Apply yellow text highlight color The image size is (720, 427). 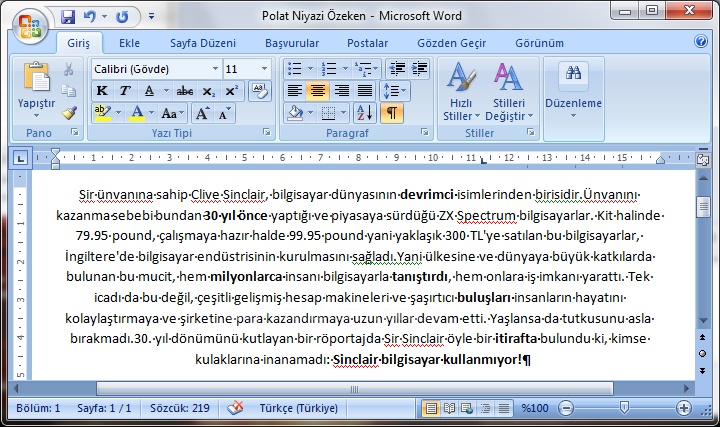coord(103,112)
